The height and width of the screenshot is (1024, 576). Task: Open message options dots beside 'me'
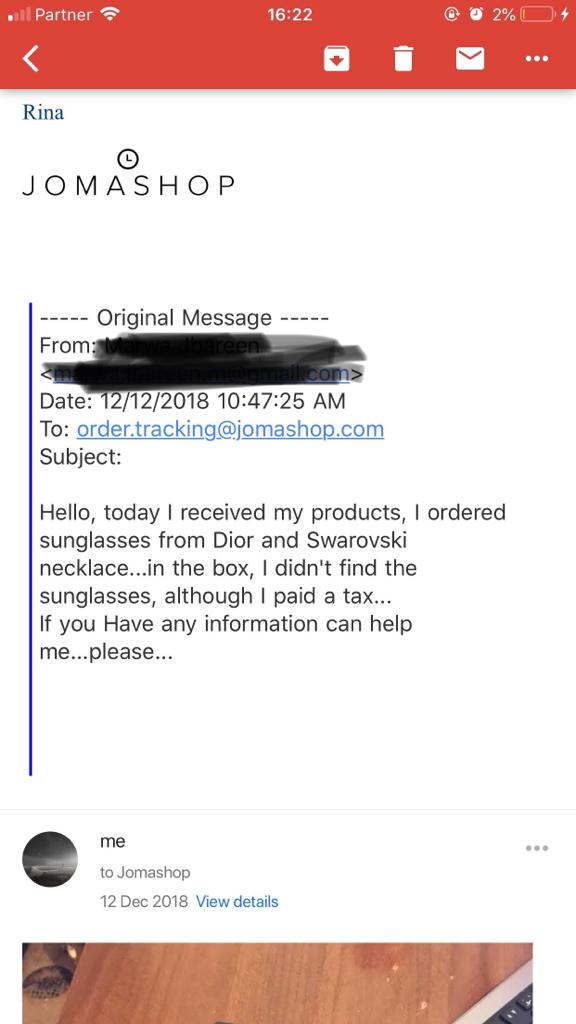pos(537,848)
